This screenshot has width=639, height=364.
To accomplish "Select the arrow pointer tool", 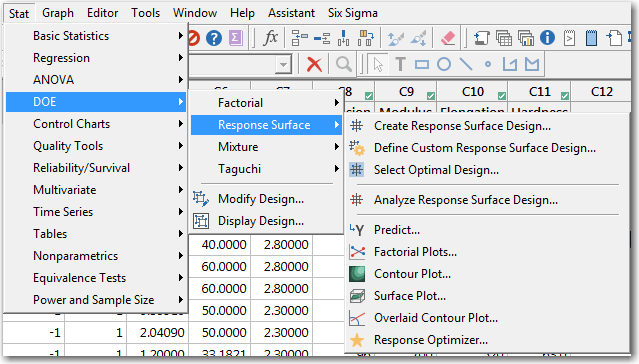I will tap(378, 64).
